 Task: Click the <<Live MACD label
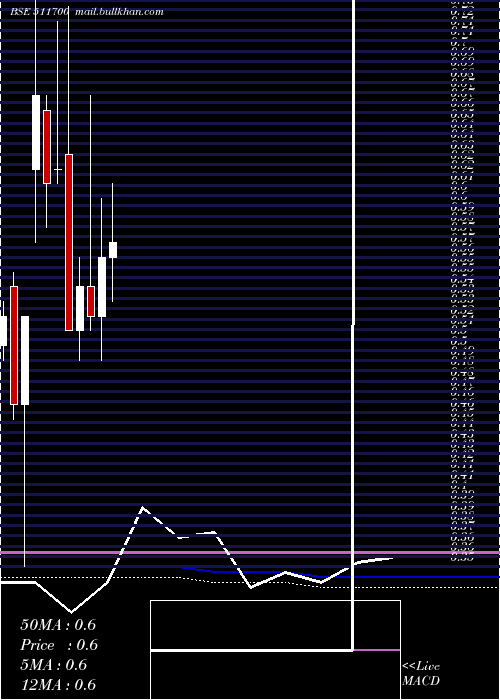421,674
